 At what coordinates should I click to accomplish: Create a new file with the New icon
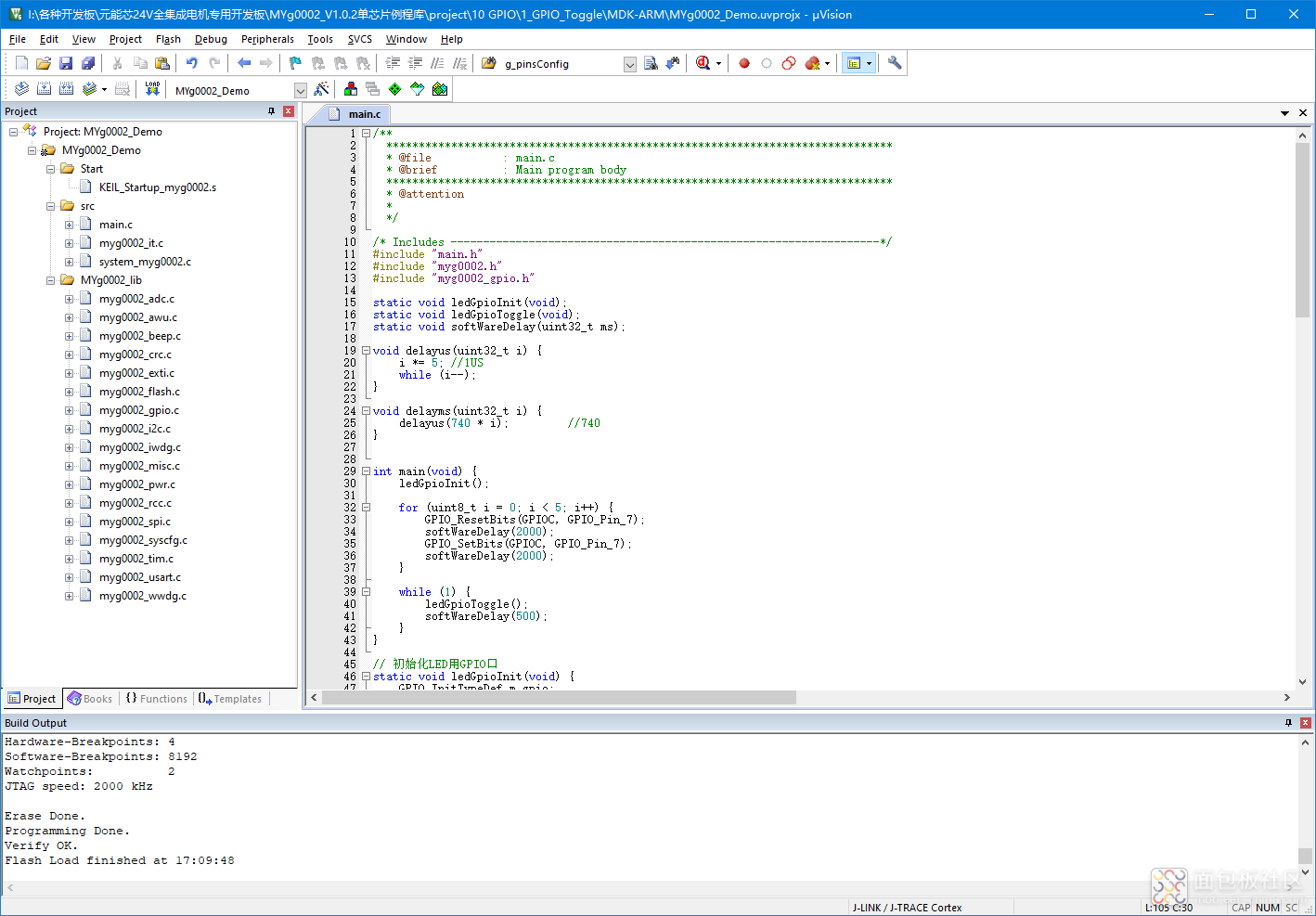[x=21, y=63]
